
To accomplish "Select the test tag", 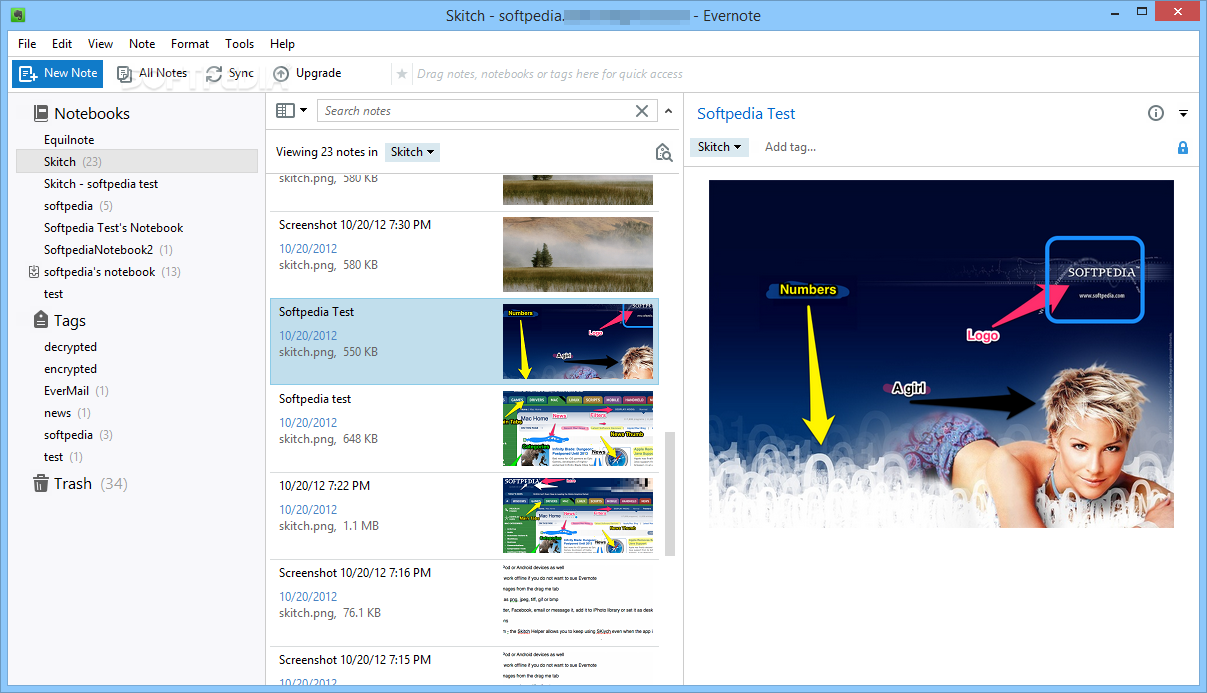I will (65, 457).
